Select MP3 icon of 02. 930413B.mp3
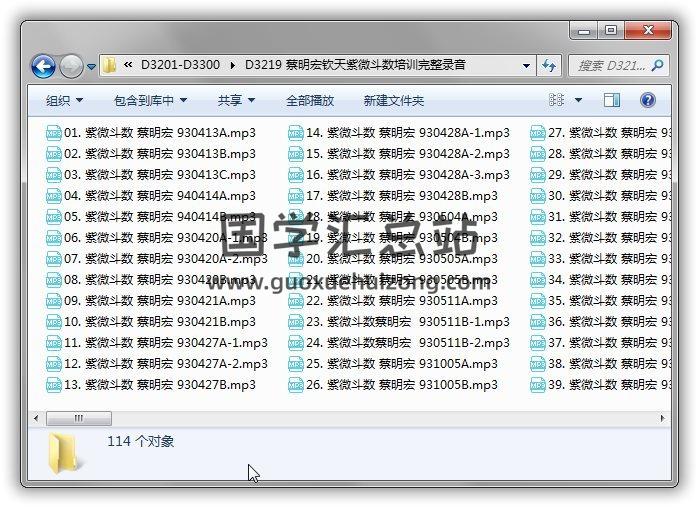Viewport: 699px width, 508px height. (53, 154)
